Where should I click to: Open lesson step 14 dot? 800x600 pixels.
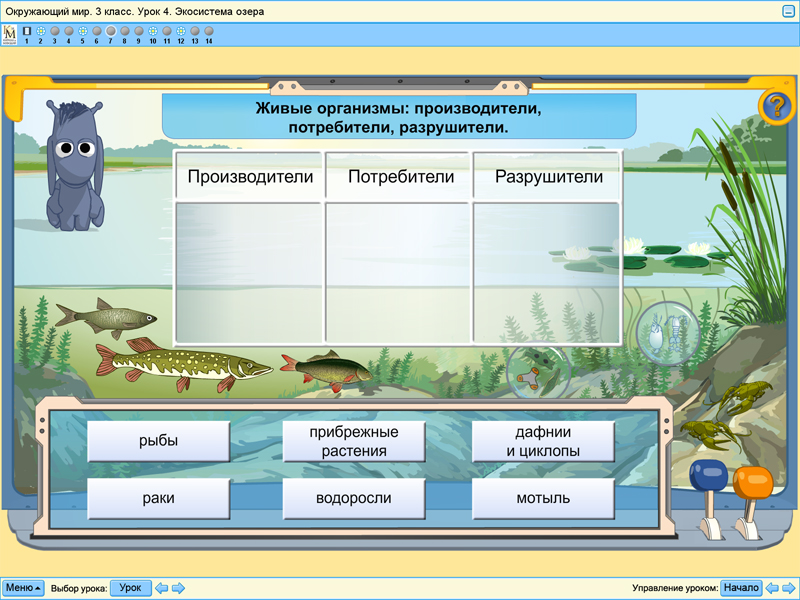coord(209,31)
